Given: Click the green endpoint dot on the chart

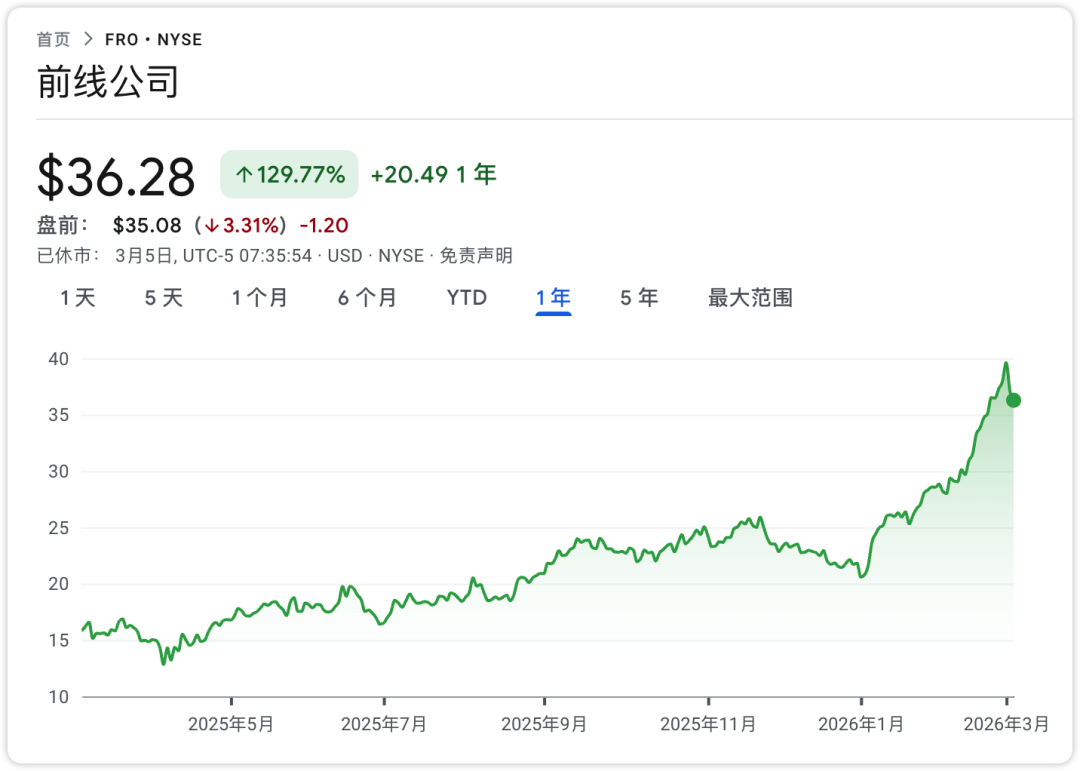Looking at the screenshot, I should pos(1013,400).
